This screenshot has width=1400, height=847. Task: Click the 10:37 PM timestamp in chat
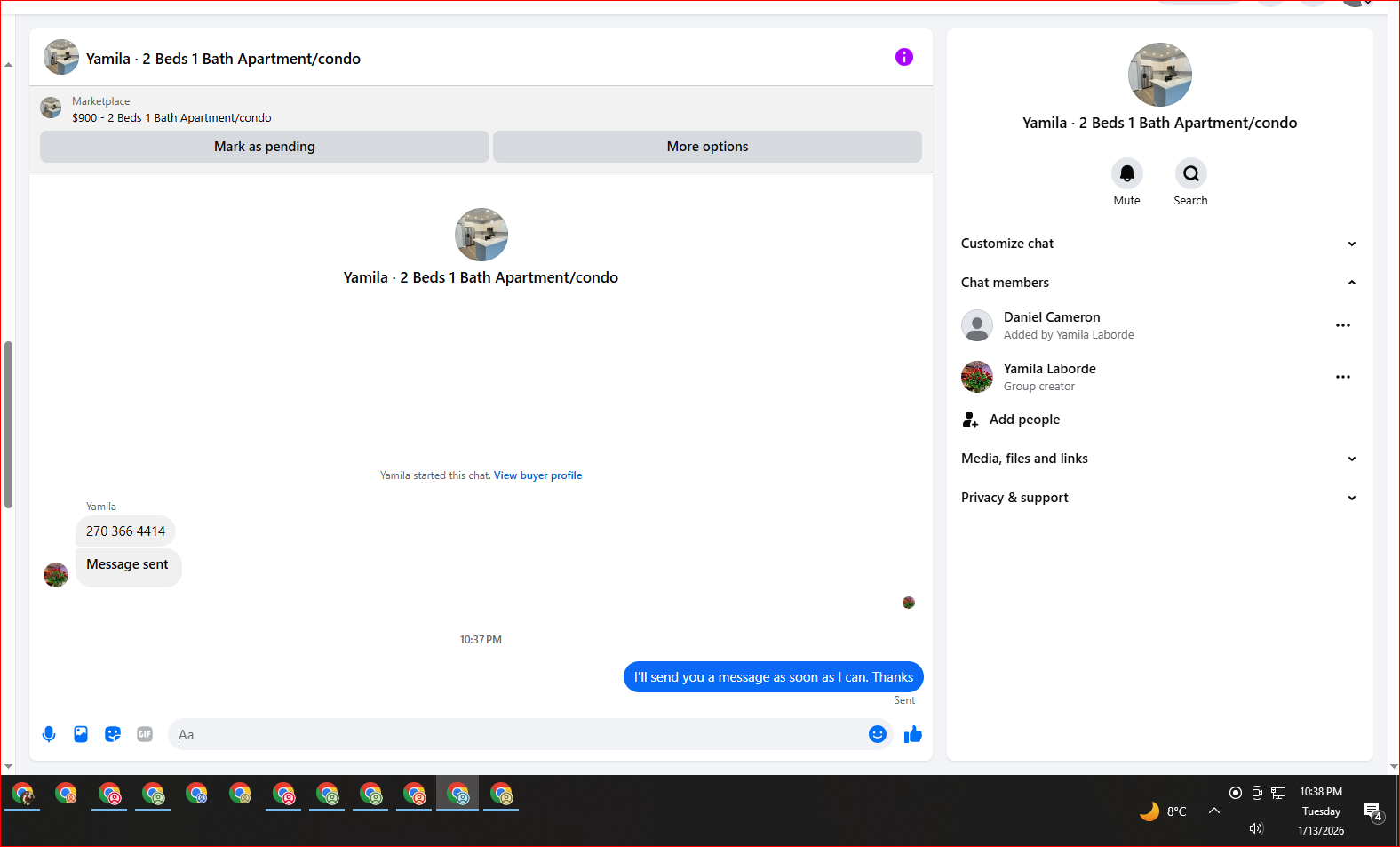(481, 640)
